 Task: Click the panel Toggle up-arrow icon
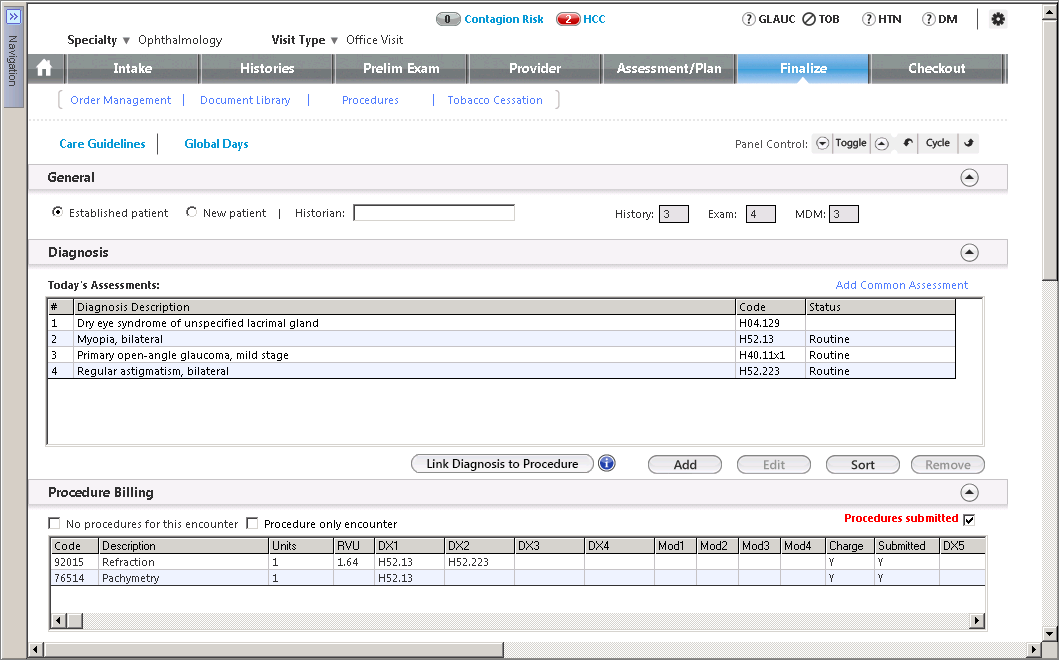(x=881, y=143)
